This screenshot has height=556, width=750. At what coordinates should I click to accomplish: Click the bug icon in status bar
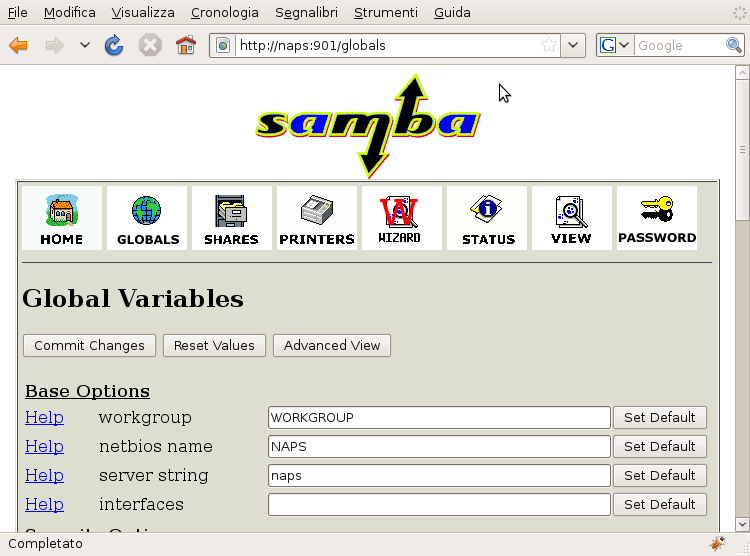click(x=717, y=544)
